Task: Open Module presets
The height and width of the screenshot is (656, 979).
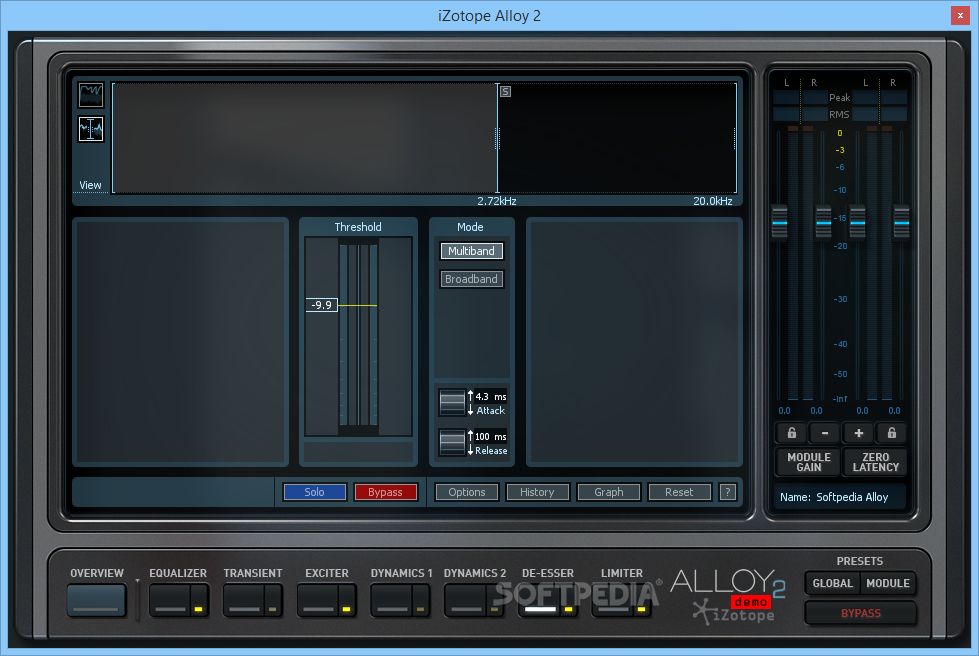Action: [888, 583]
